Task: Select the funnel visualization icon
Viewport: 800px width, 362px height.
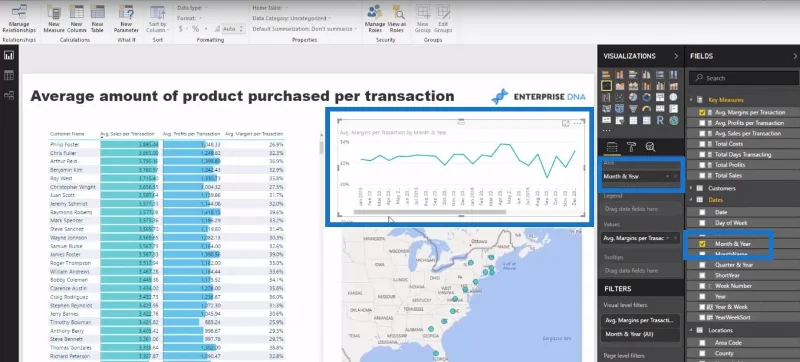Action: [x=633, y=108]
